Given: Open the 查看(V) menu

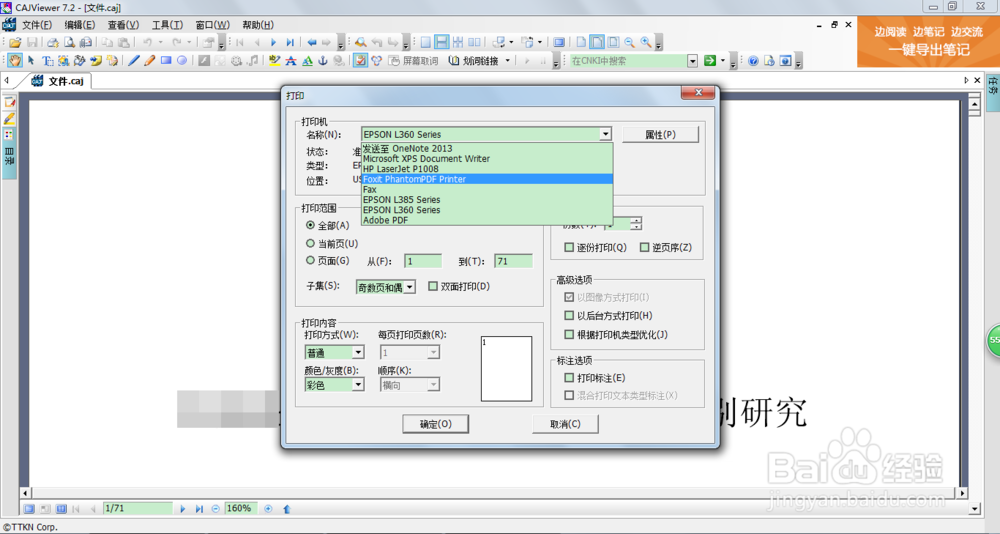Looking at the screenshot, I should pyautogui.click(x=123, y=25).
